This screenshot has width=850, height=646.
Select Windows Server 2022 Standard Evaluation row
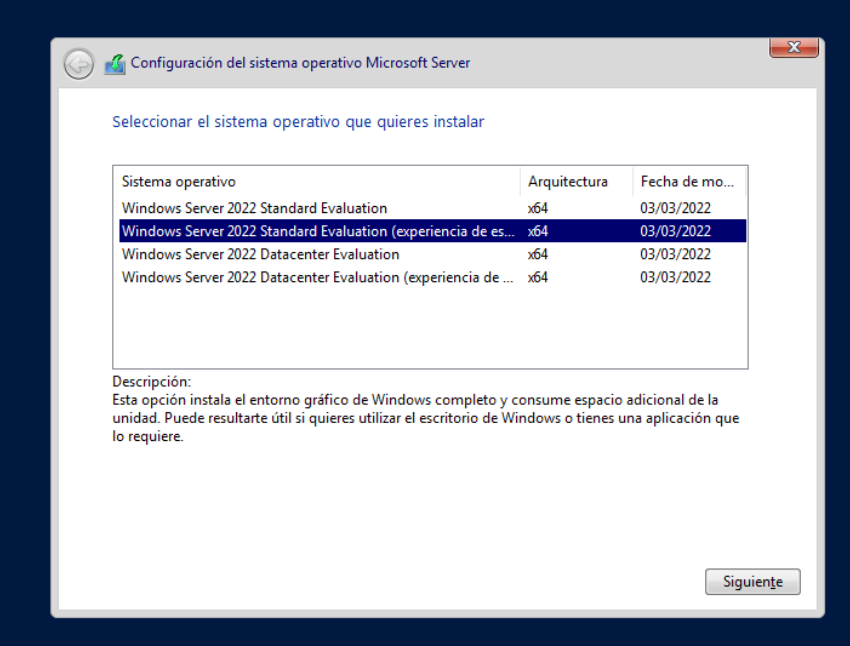pos(433,208)
